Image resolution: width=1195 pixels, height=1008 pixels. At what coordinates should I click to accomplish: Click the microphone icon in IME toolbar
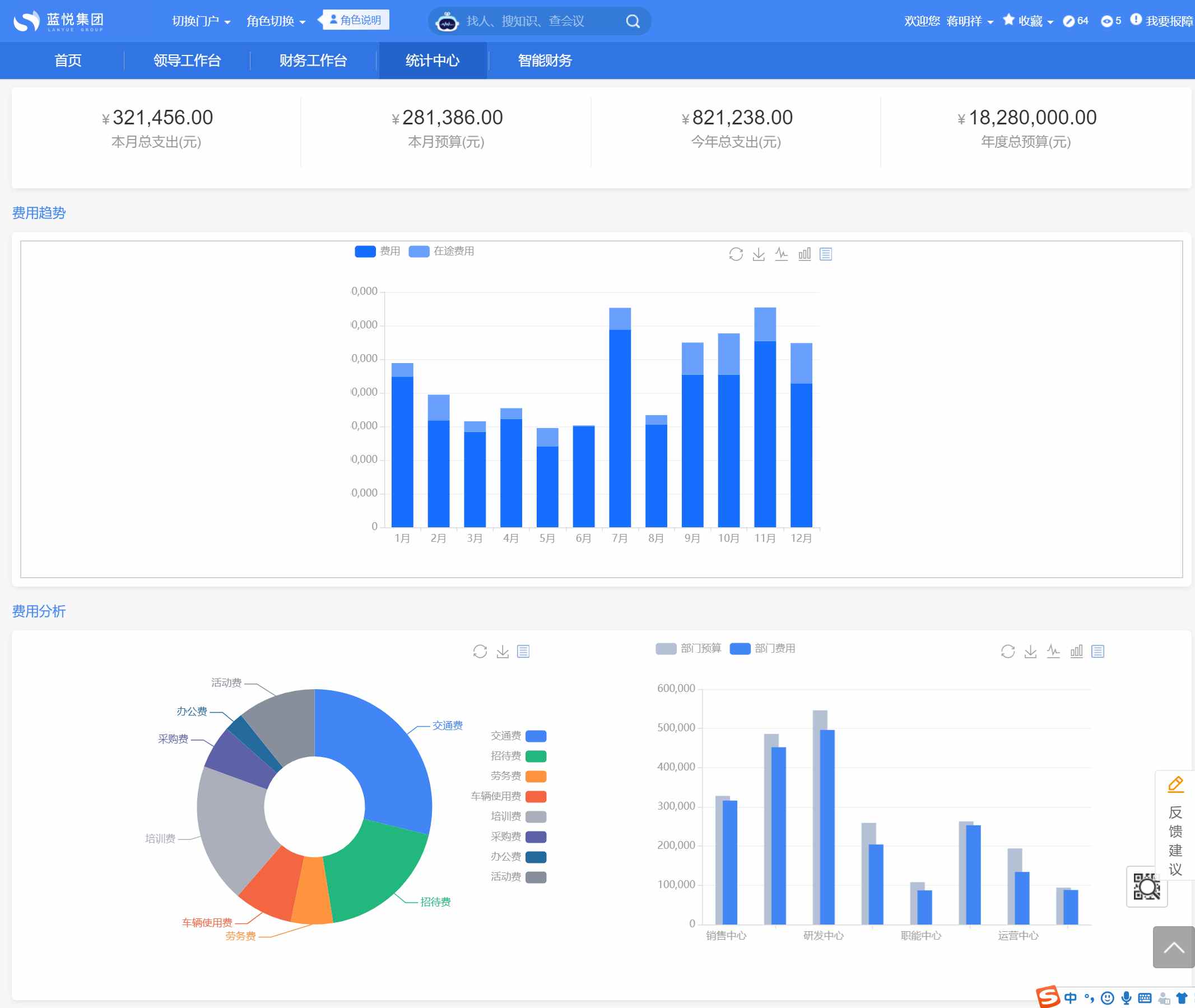click(1126, 998)
